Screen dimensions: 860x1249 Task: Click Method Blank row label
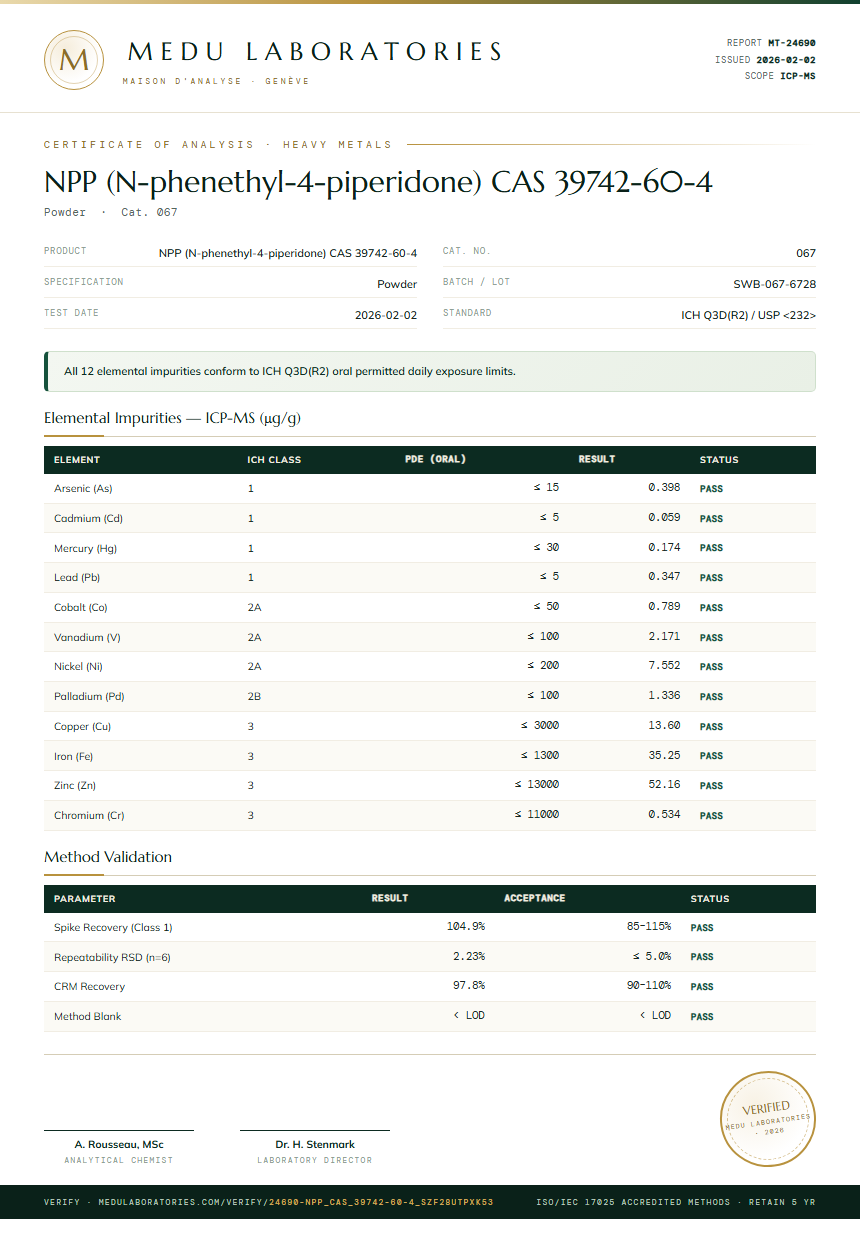pyautogui.click(x=88, y=1016)
